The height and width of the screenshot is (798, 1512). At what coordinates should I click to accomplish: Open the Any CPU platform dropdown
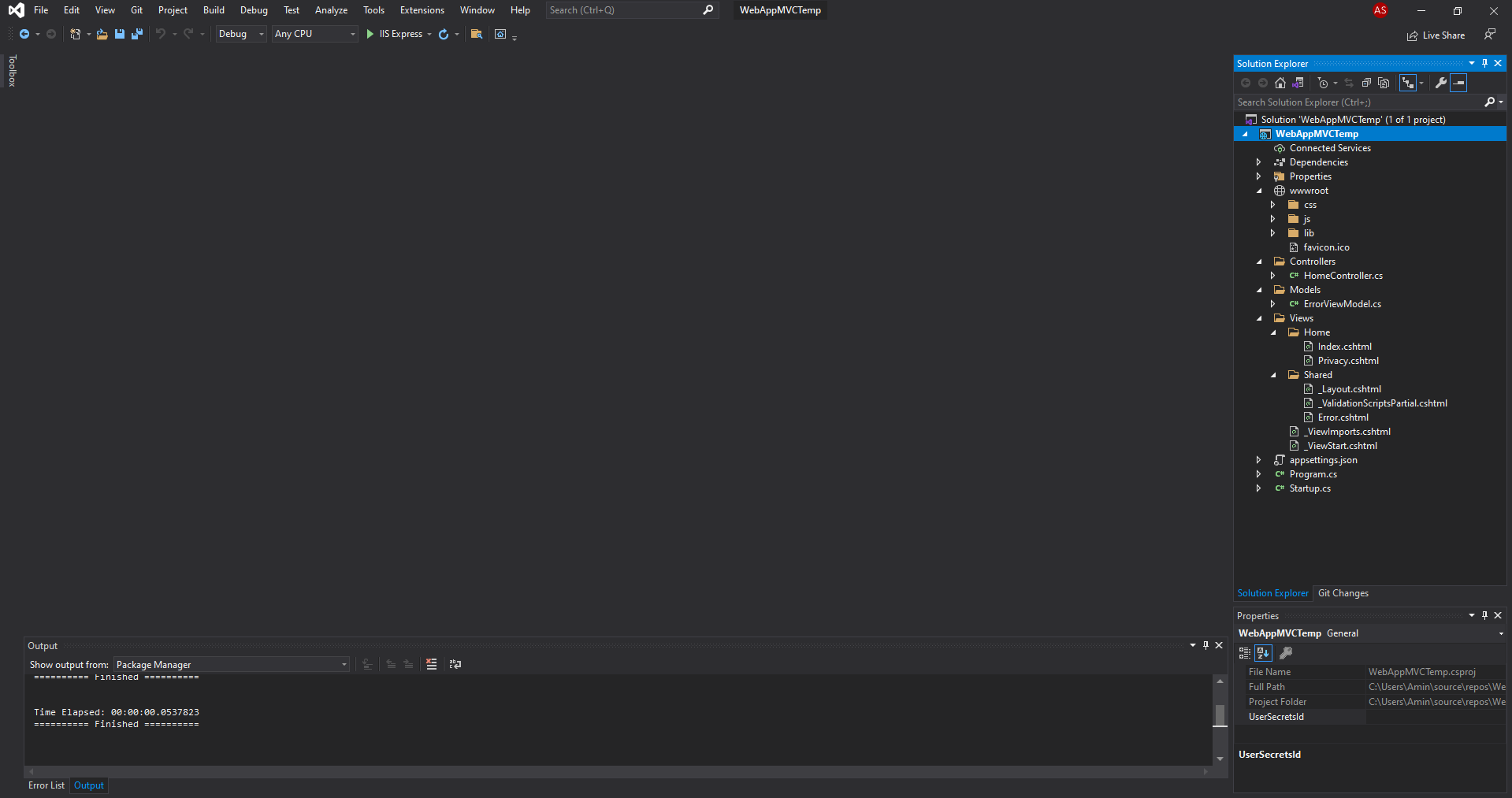(315, 34)
